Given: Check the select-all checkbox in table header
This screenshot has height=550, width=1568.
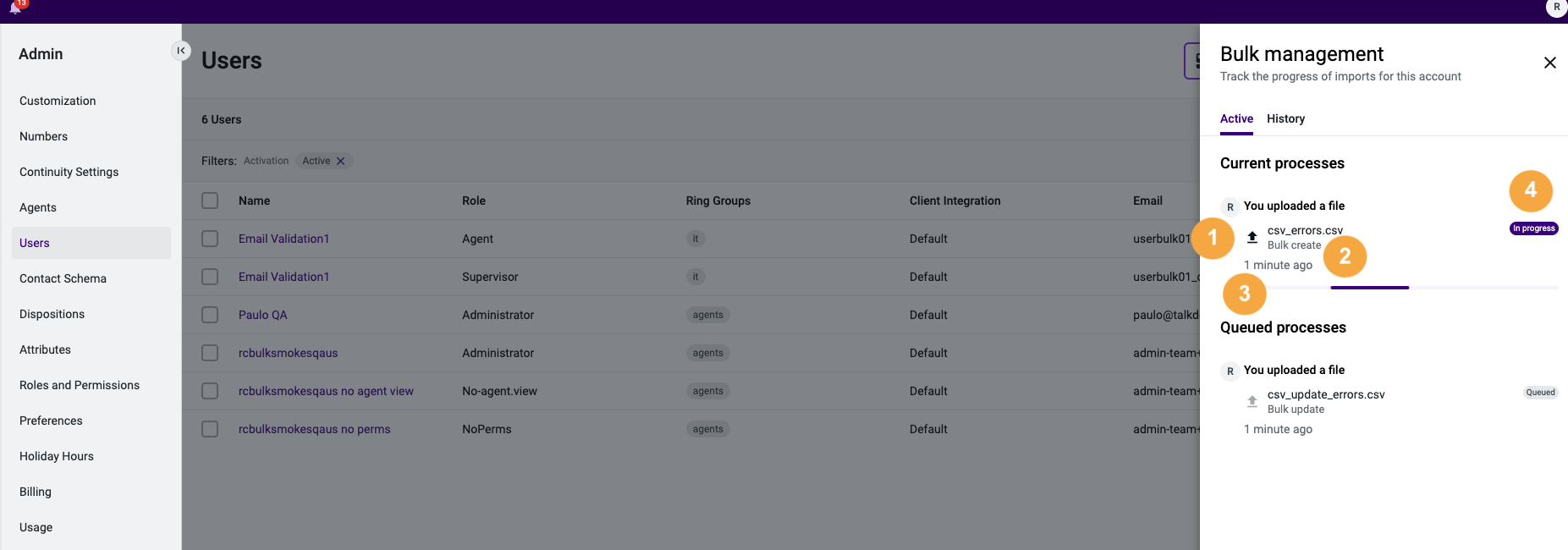Looking at the screenshot, I should click(x=210, y=201).
